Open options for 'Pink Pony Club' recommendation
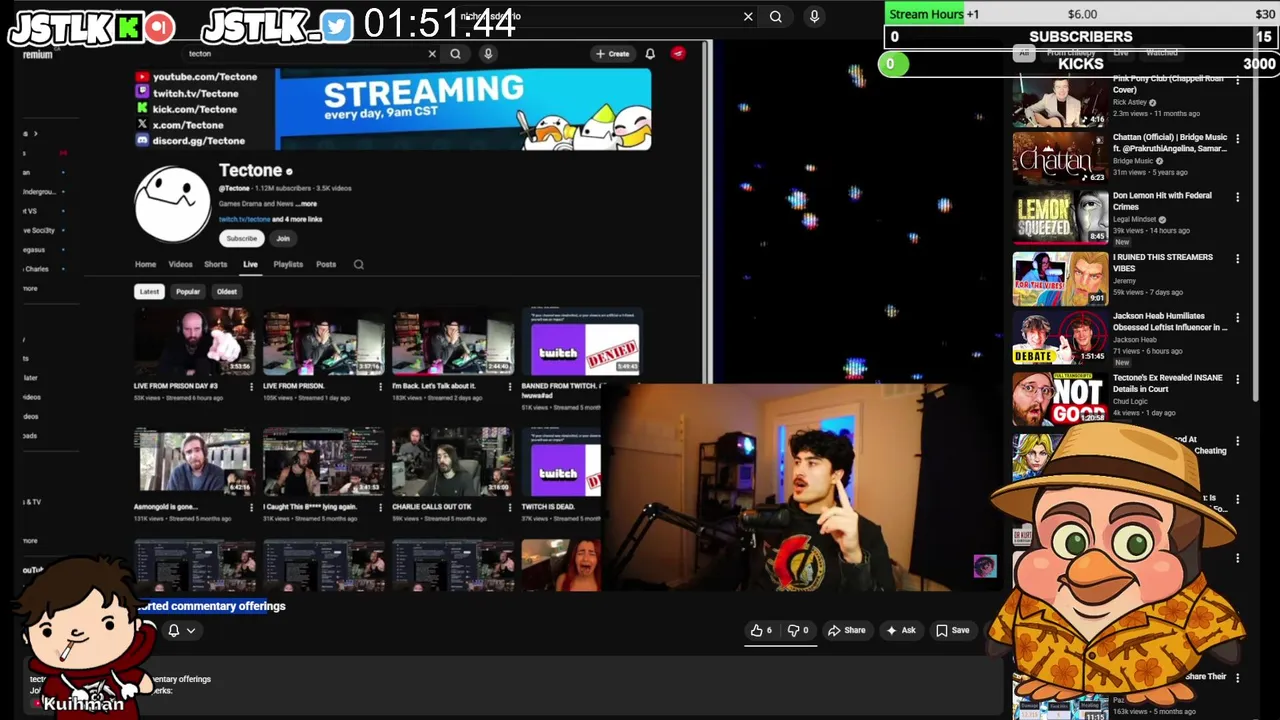The height and width of the screenshot is (720, 1280). (1238, 80)
